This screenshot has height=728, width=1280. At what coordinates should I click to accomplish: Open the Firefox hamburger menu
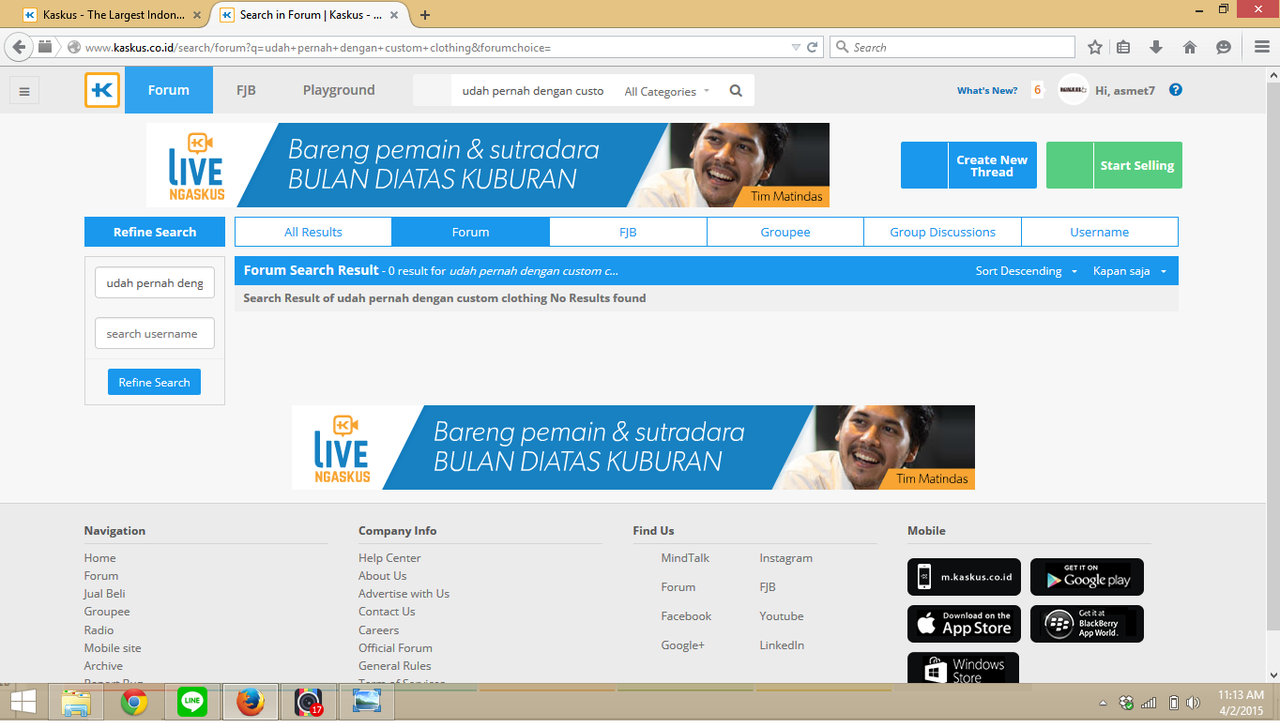click(1261, 47)
